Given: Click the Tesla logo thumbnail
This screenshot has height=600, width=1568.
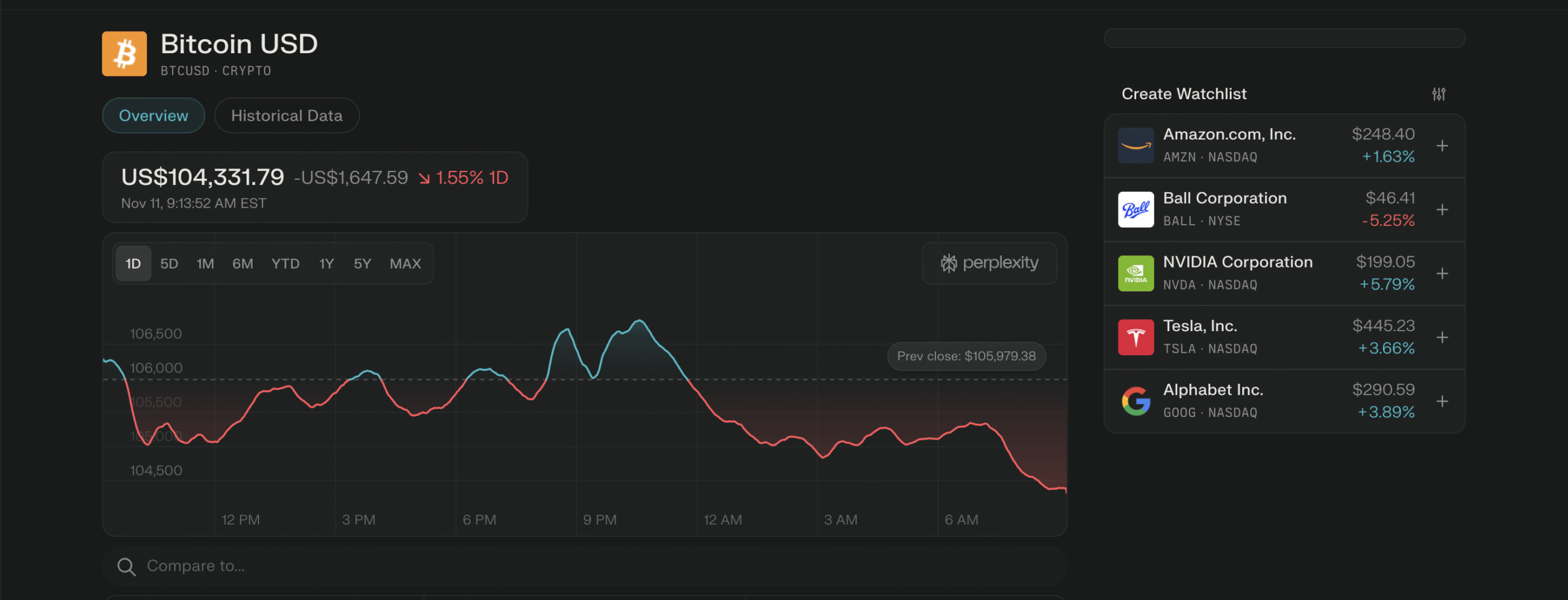Looking at the screenshot, I should click(1136, 337).
